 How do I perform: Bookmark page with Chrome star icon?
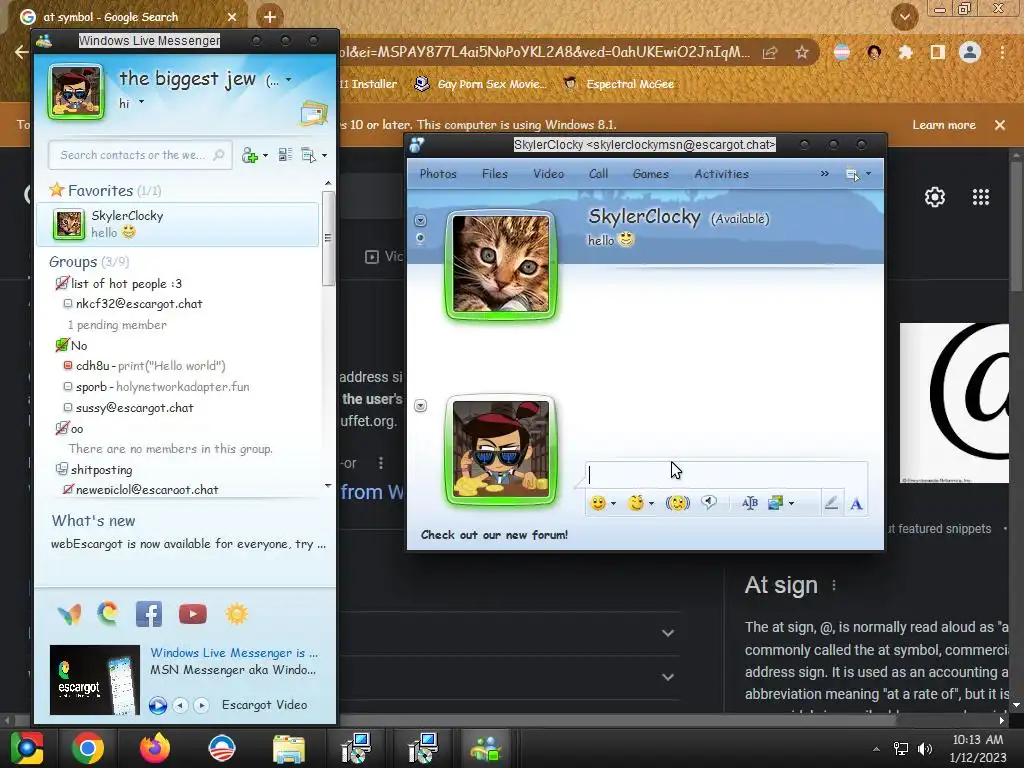pyautogui.click(x=802, y=52)
